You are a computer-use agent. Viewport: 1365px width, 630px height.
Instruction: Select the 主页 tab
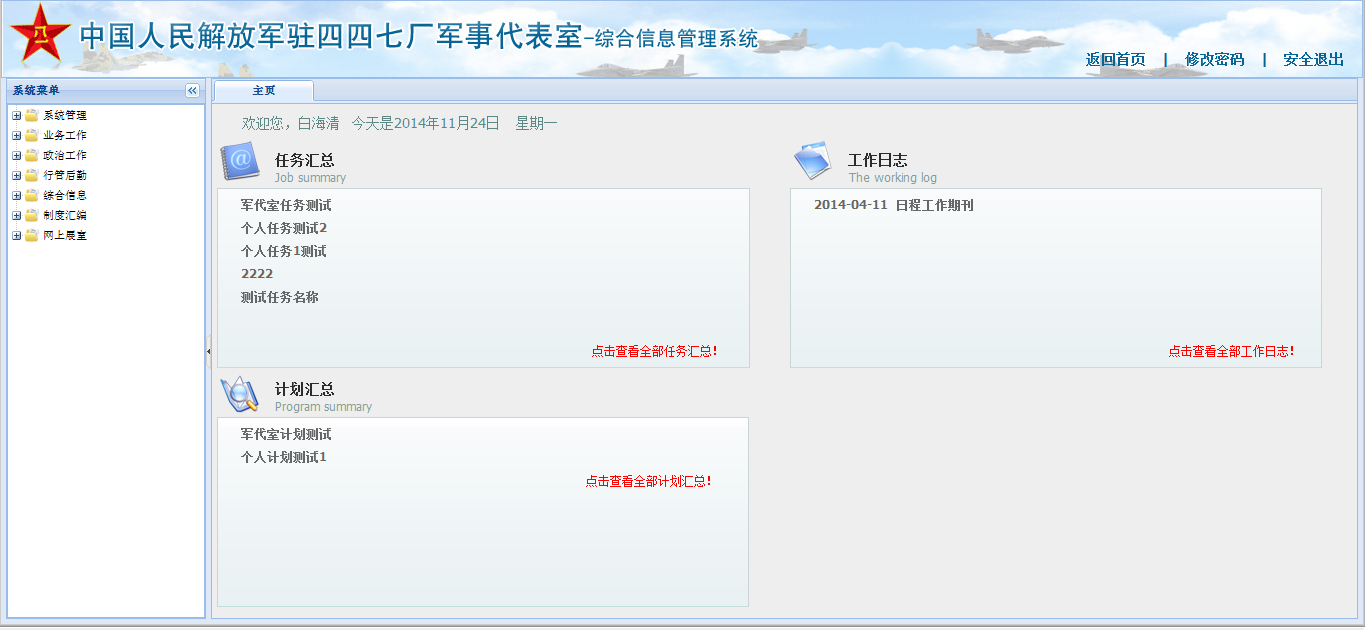coord(264,91)
